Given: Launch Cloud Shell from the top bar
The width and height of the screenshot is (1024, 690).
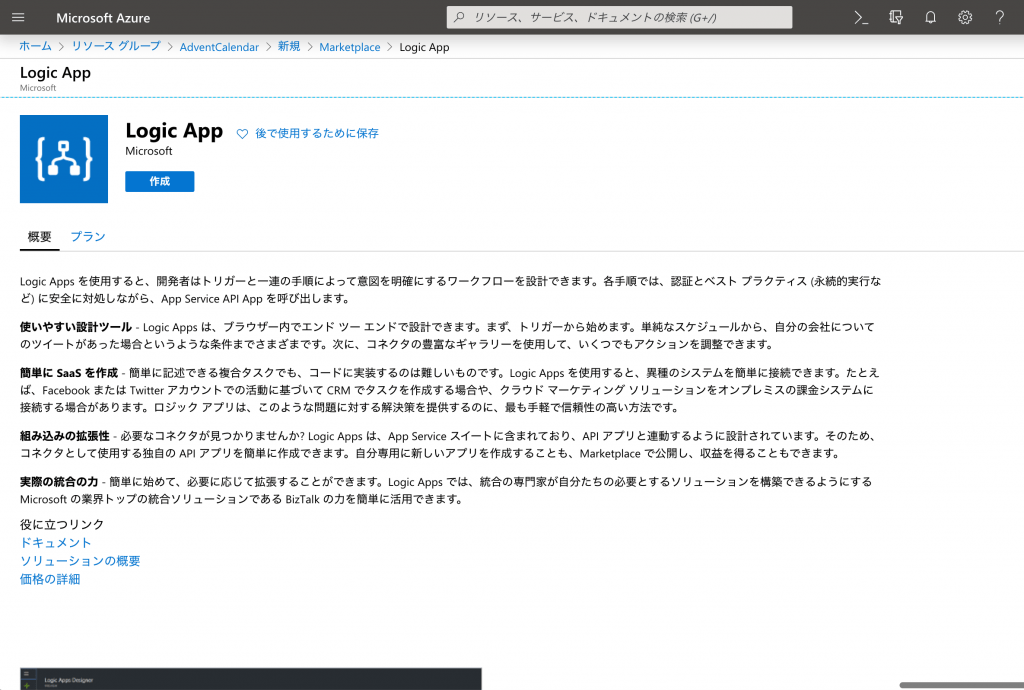Looking at the screenshot, I should (x=861, y=18).
